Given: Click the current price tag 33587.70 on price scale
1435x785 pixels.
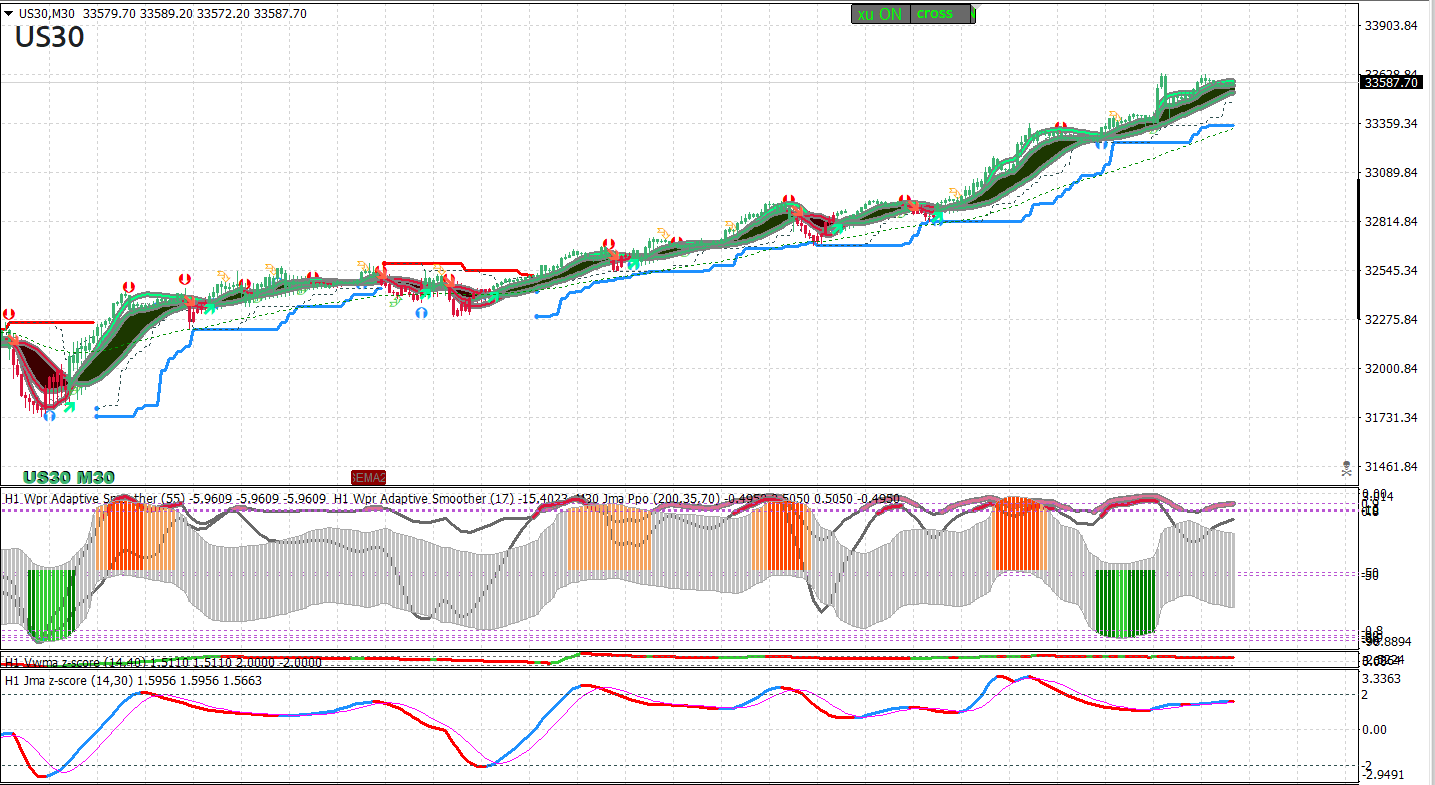Looking at the screenshot, I should pyautogui.click(x=1390, y=83).
